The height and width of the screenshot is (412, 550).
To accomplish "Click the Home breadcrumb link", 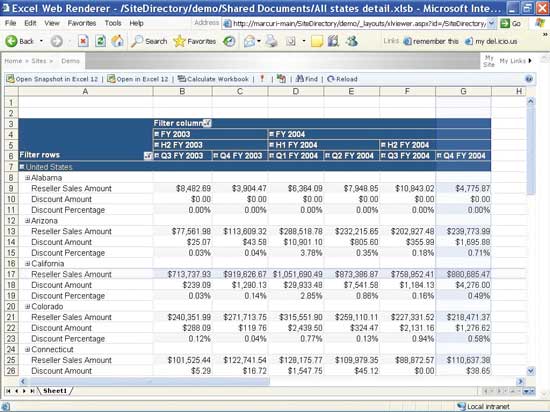I will (13, 61).
